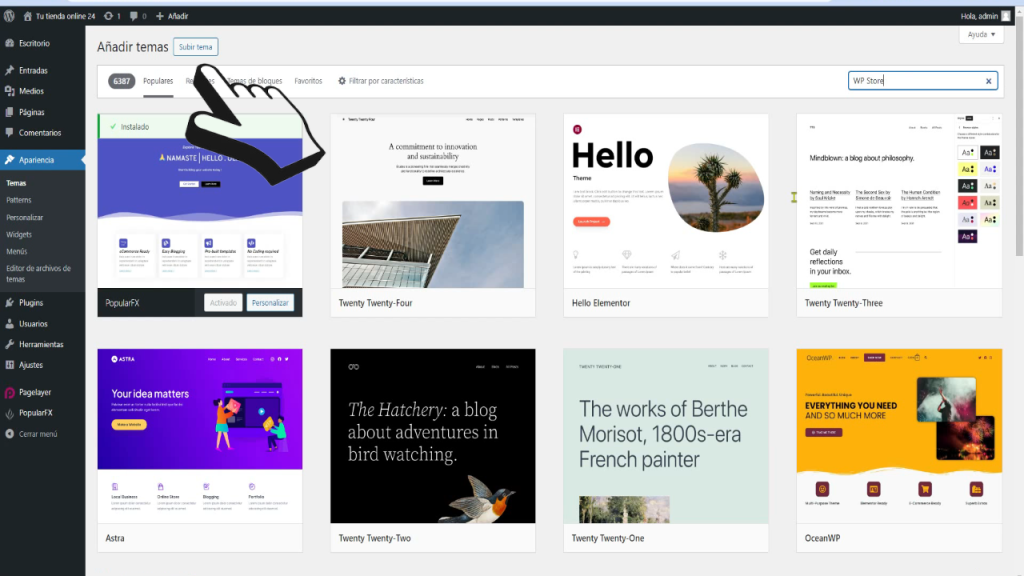1024x576 pixels.
Task: Expand the Ayuda help dropdown
Action: pos(982,34)
